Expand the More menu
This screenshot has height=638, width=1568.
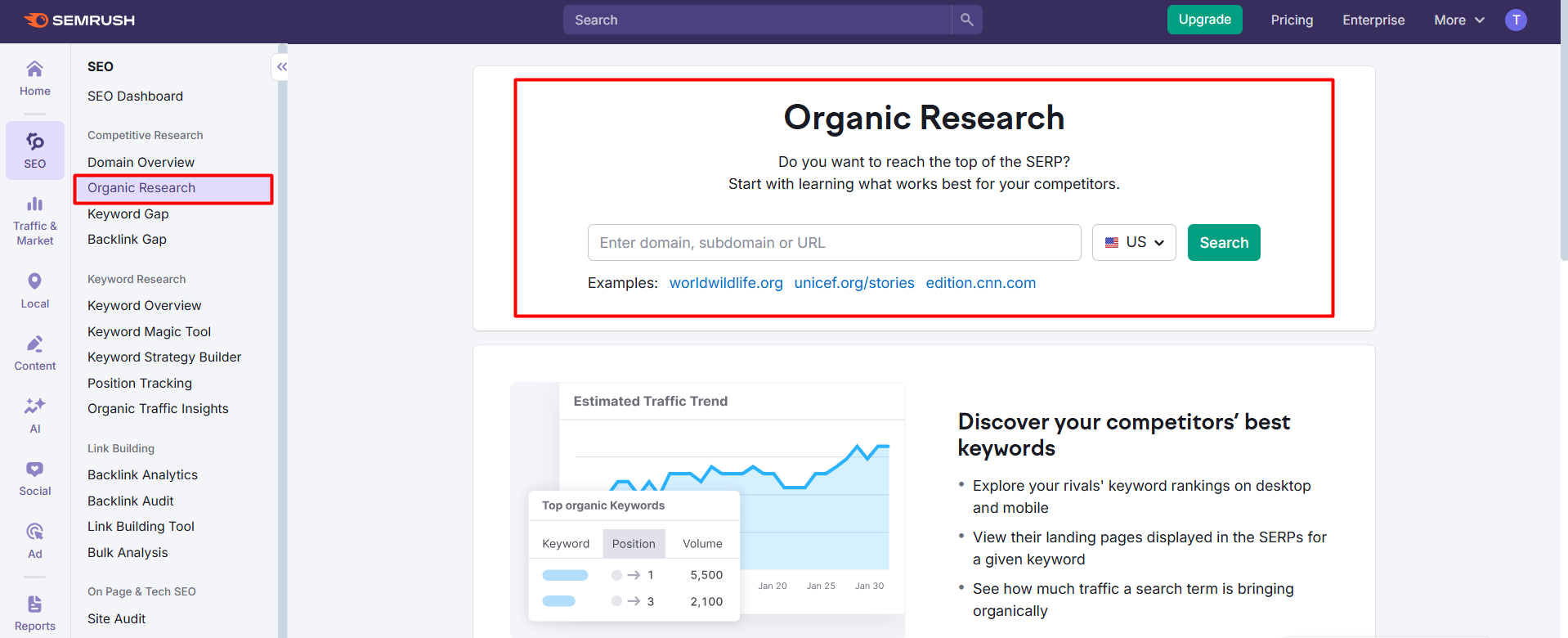pyautogui.click(x=1459, y=20)
